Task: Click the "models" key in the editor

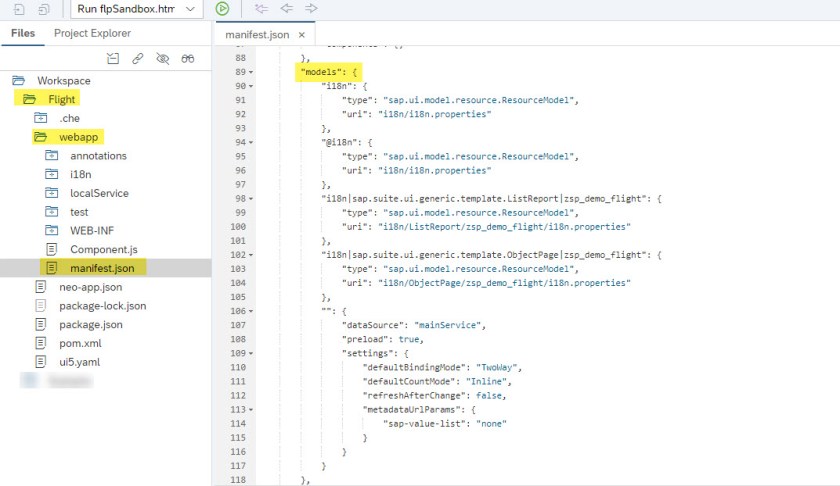Action: click(x=321, y=72)
